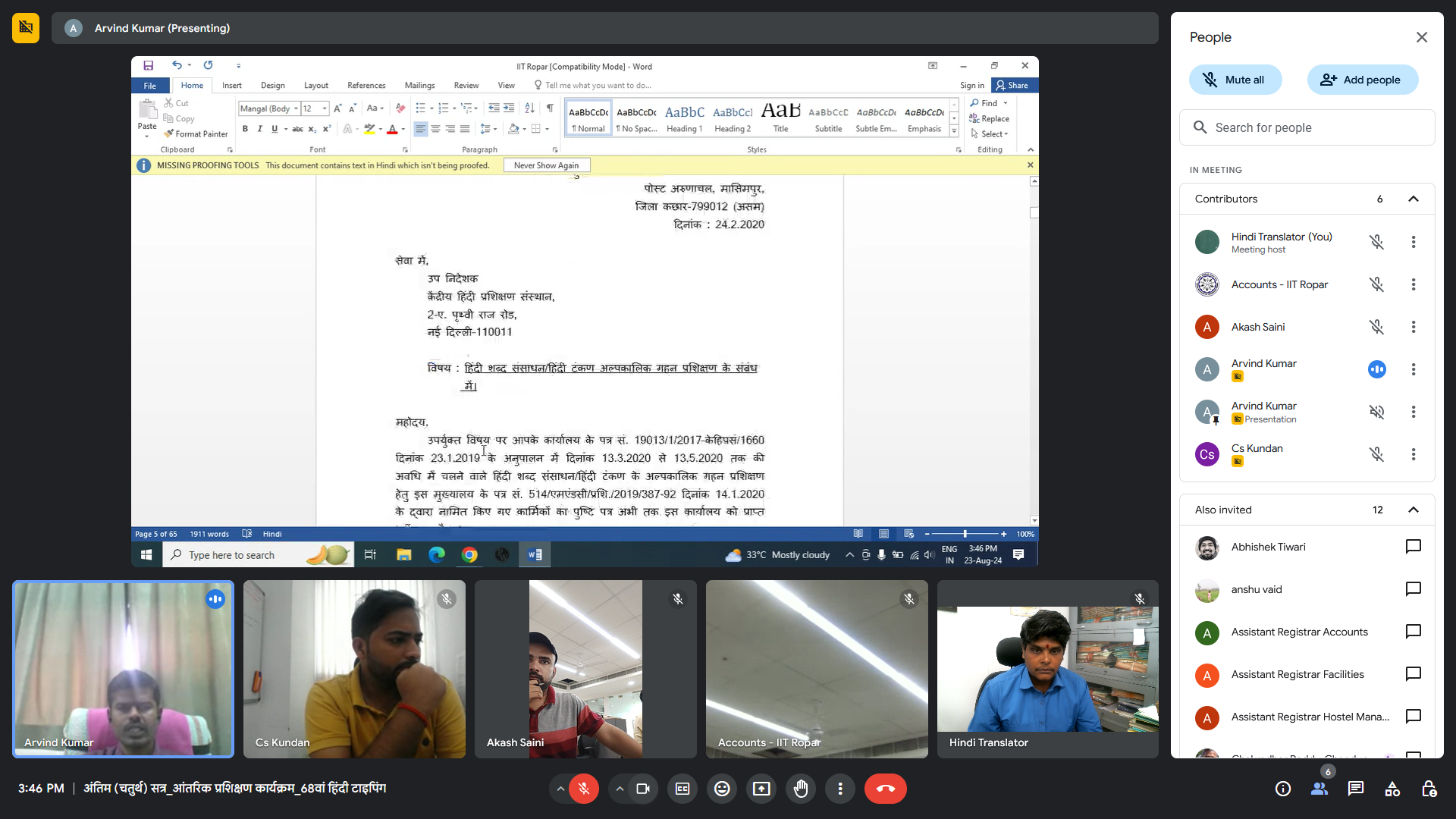Click the Add people button
Viewport: 1456px width, 819px height.
point(1362,80)
